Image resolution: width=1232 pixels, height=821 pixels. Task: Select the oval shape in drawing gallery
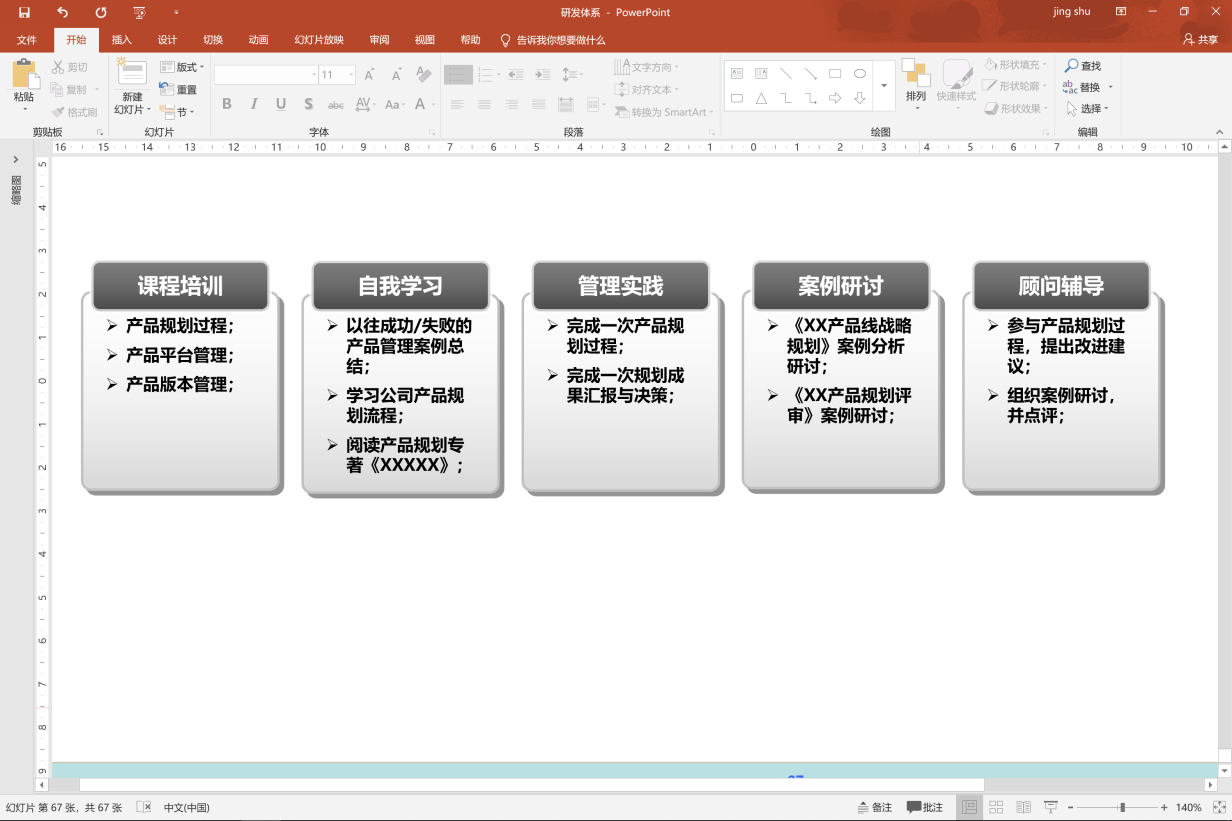[x=860, y=73]
